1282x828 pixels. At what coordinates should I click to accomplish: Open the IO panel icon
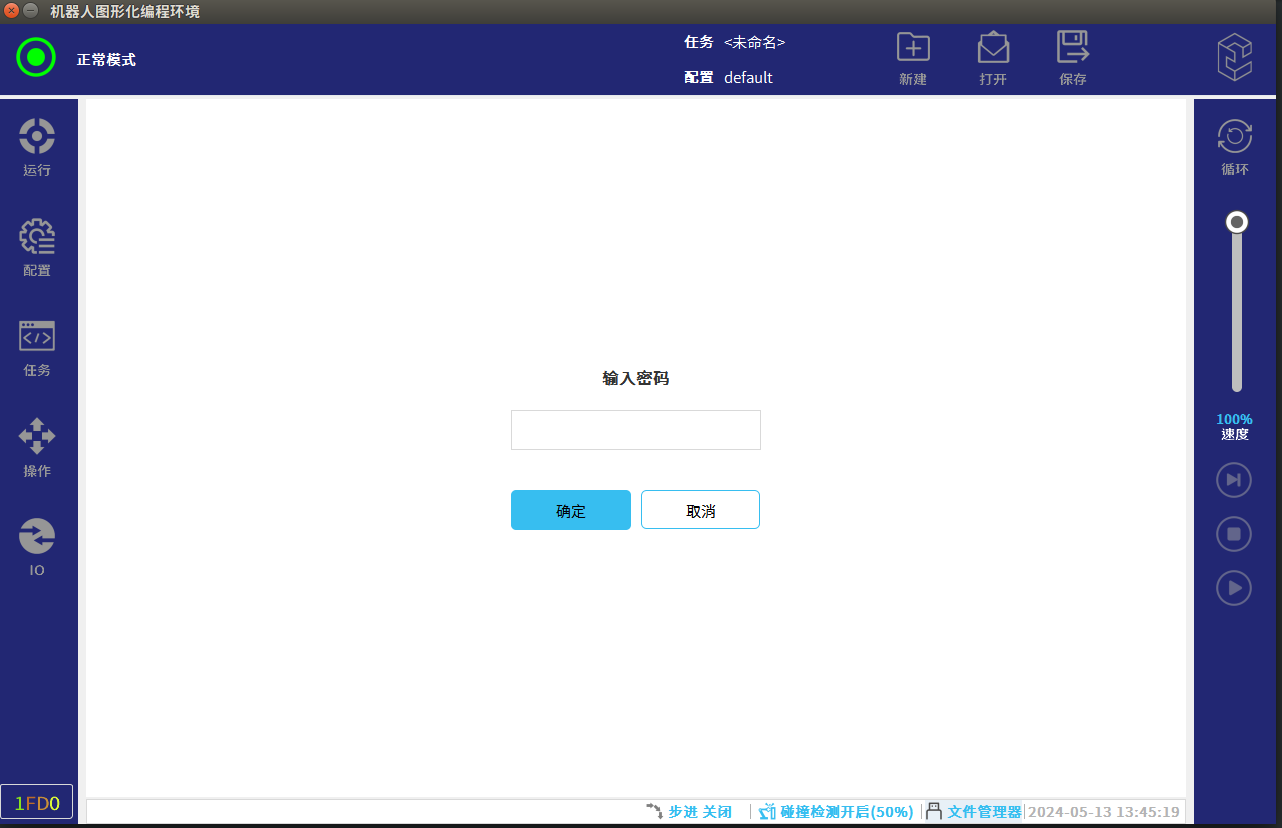pos(37,537)
